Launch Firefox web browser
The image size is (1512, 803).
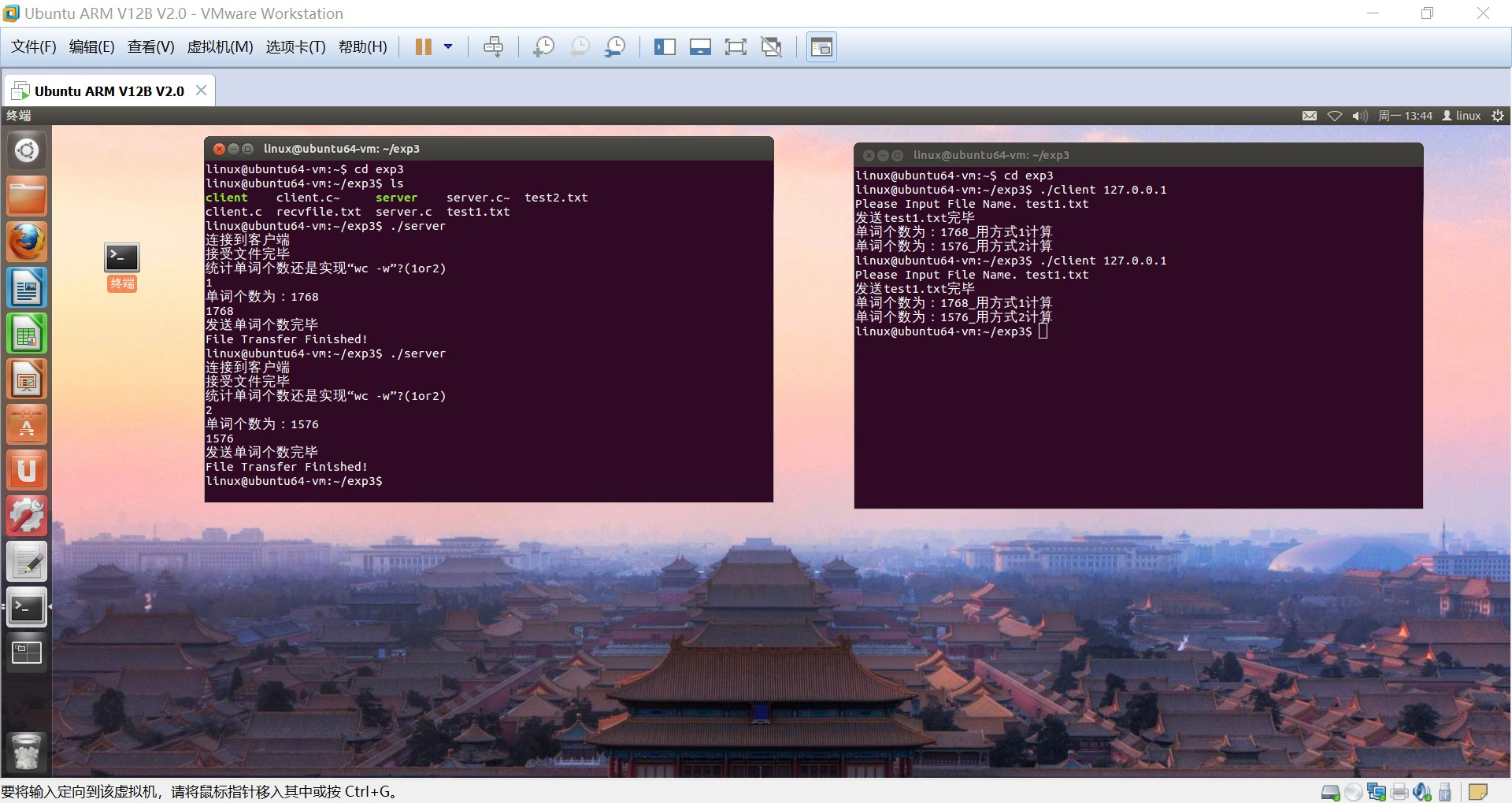[27, 242]
